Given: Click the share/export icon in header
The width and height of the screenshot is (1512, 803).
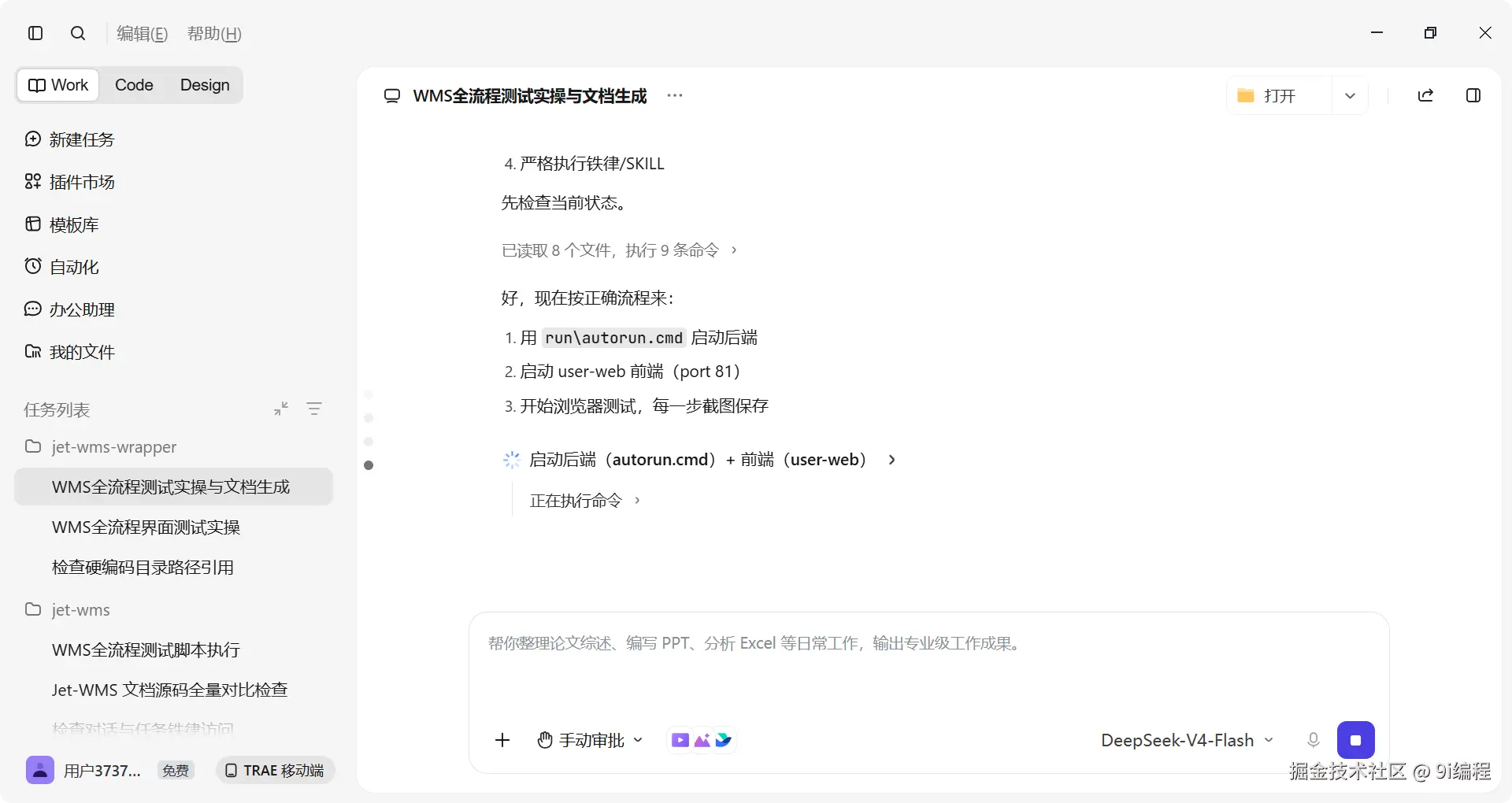Looking at the screenshot, I should tap(1425, 95).
